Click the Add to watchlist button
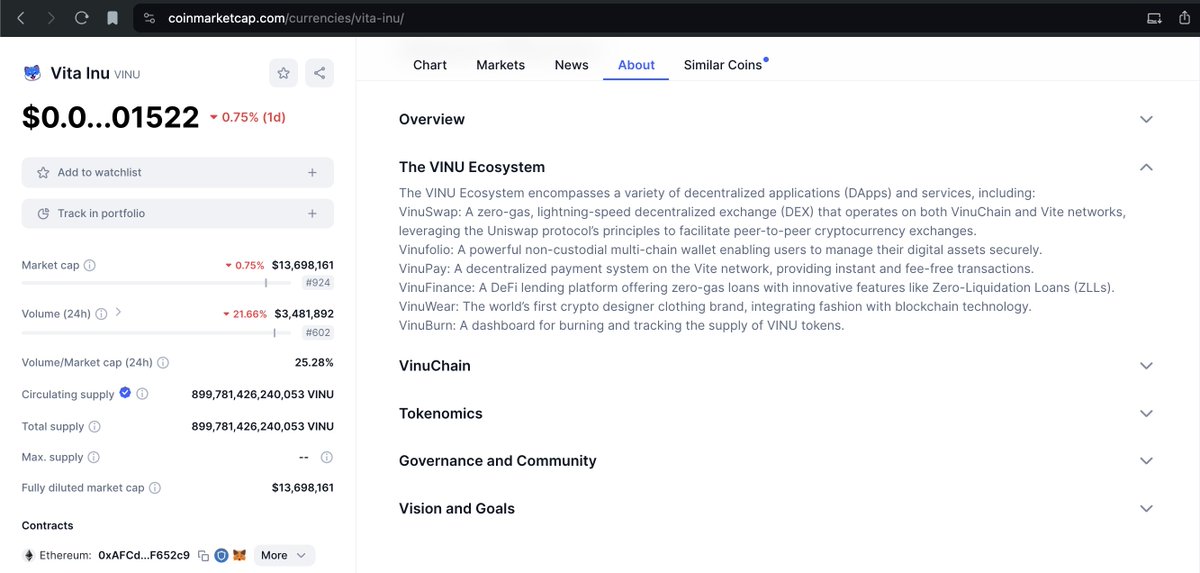 (178, 173)
